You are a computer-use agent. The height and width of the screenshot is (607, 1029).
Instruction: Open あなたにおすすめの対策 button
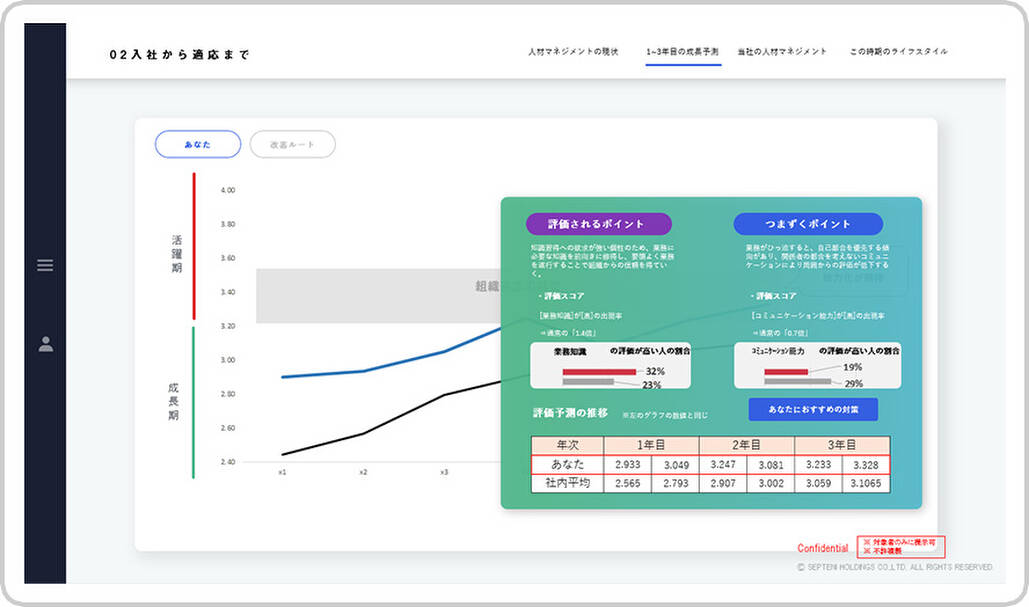click(813, 409)
